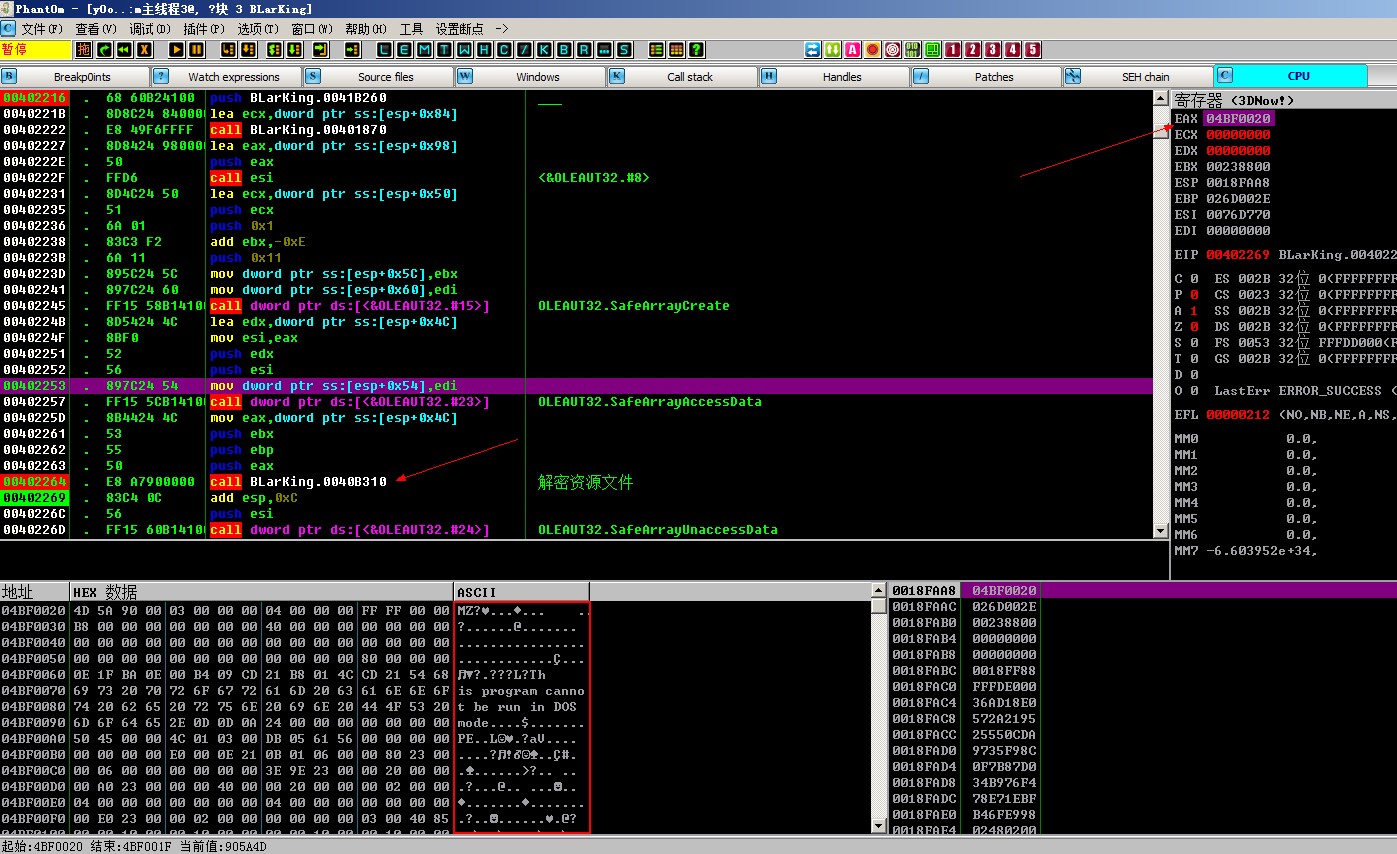Click the dark red number 3 icon

point(992,50)
